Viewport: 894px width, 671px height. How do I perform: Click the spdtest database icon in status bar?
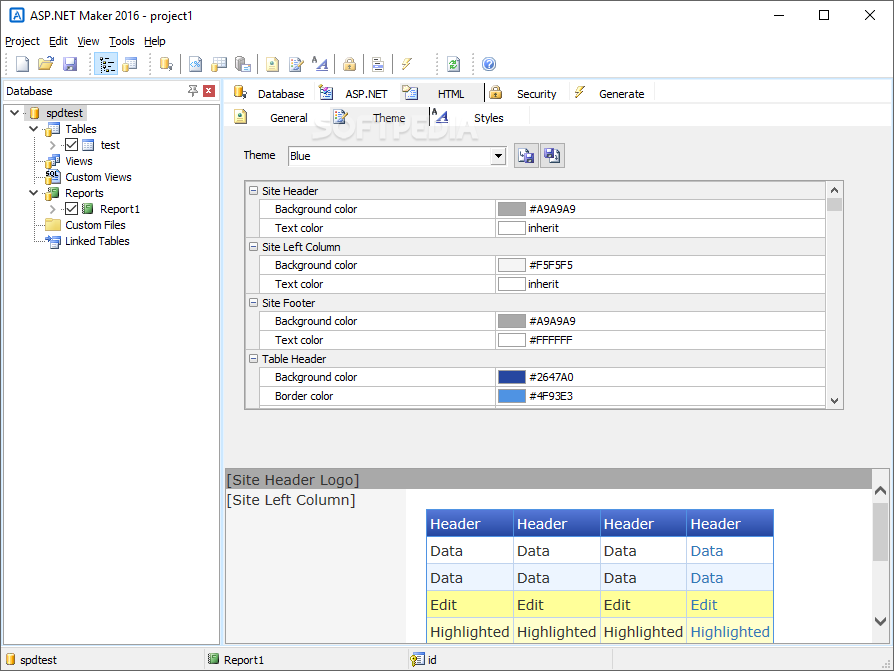pos(10,660)
